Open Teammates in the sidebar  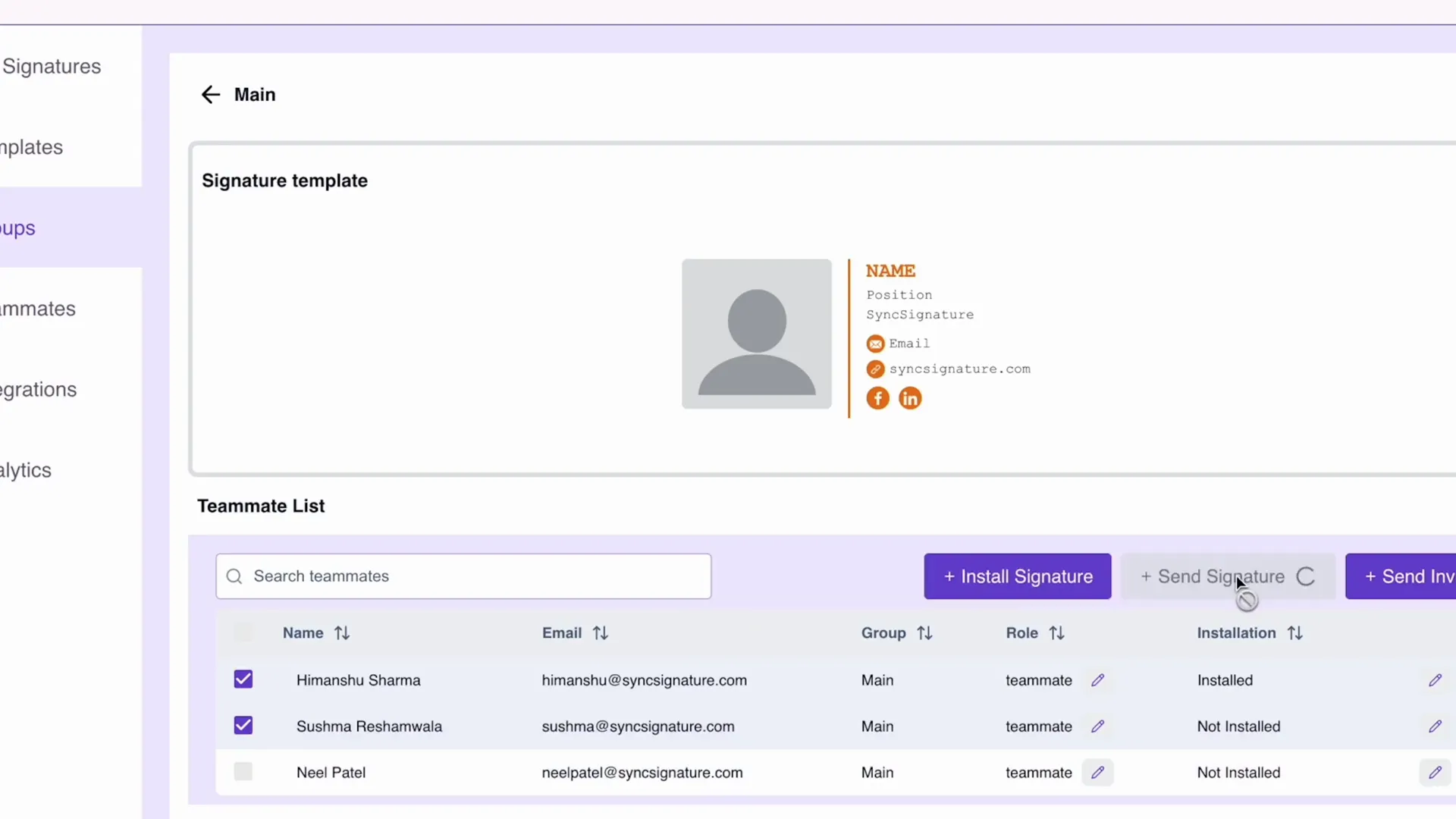point(38,309)
